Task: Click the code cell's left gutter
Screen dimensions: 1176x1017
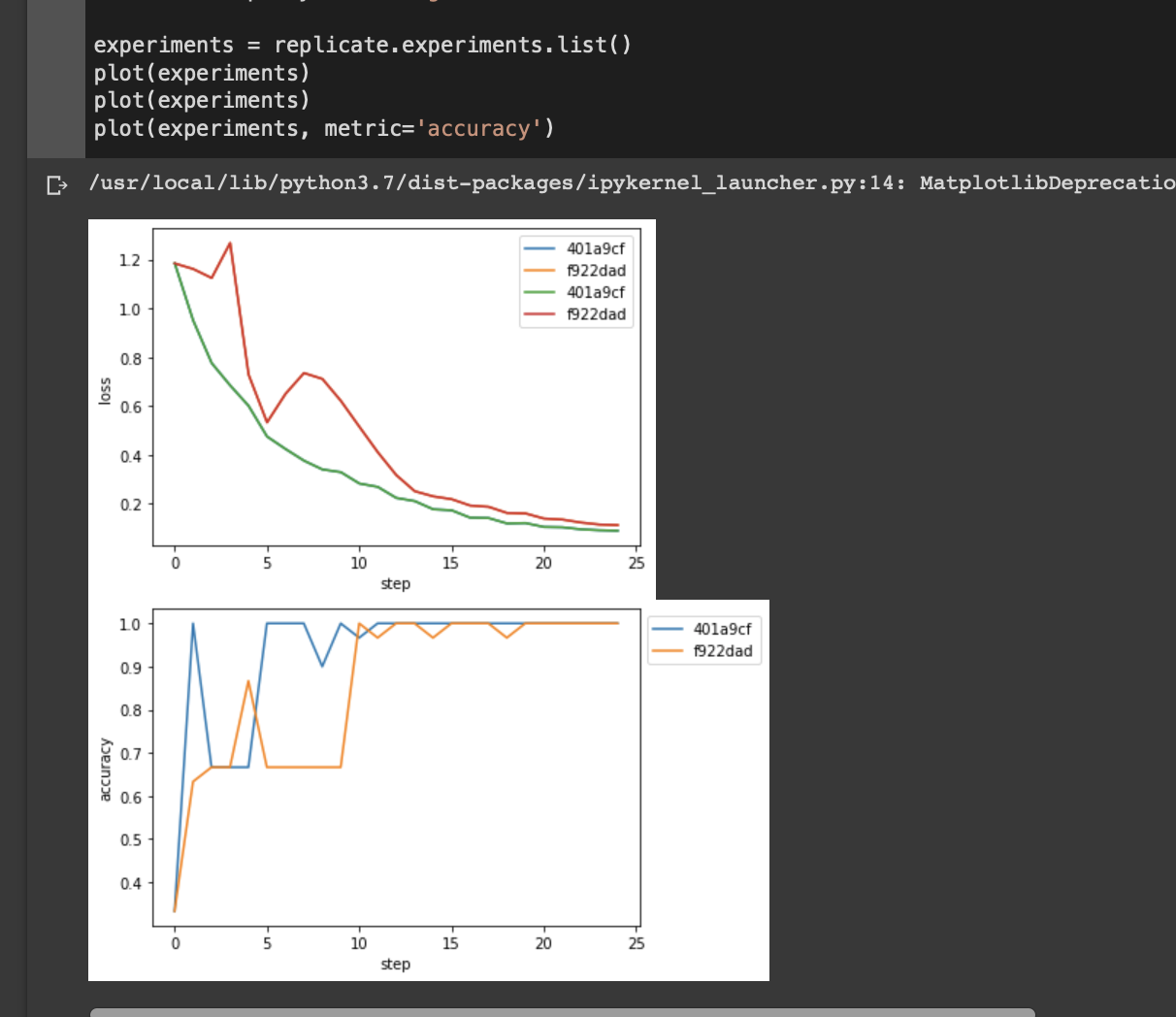Action: point(56,79)
